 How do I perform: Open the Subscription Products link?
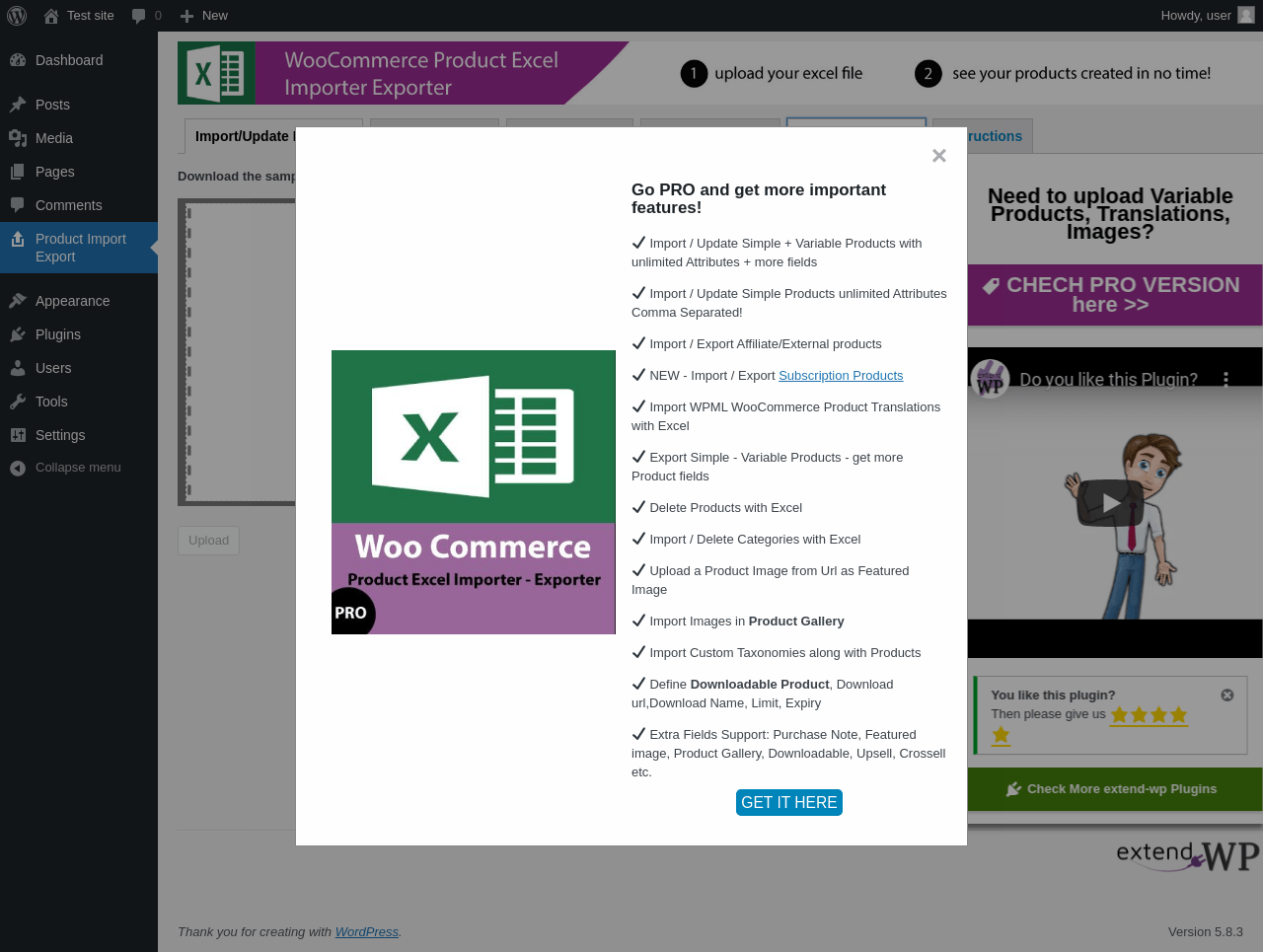pyautogui.click(x=841, y=376)
